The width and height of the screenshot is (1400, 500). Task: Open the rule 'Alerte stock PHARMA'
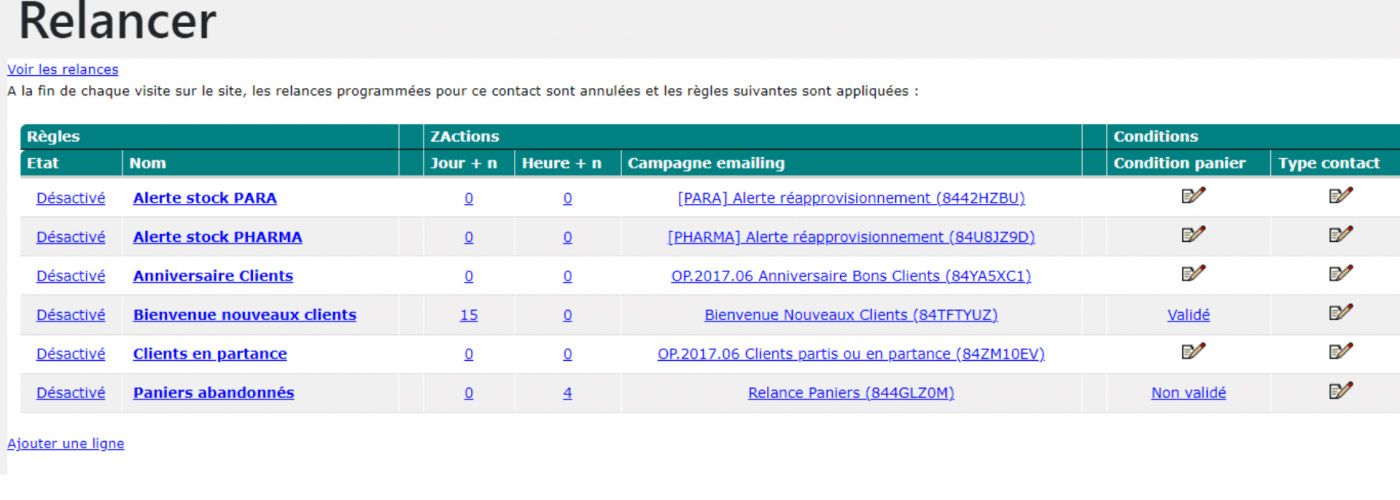(218, 237)
